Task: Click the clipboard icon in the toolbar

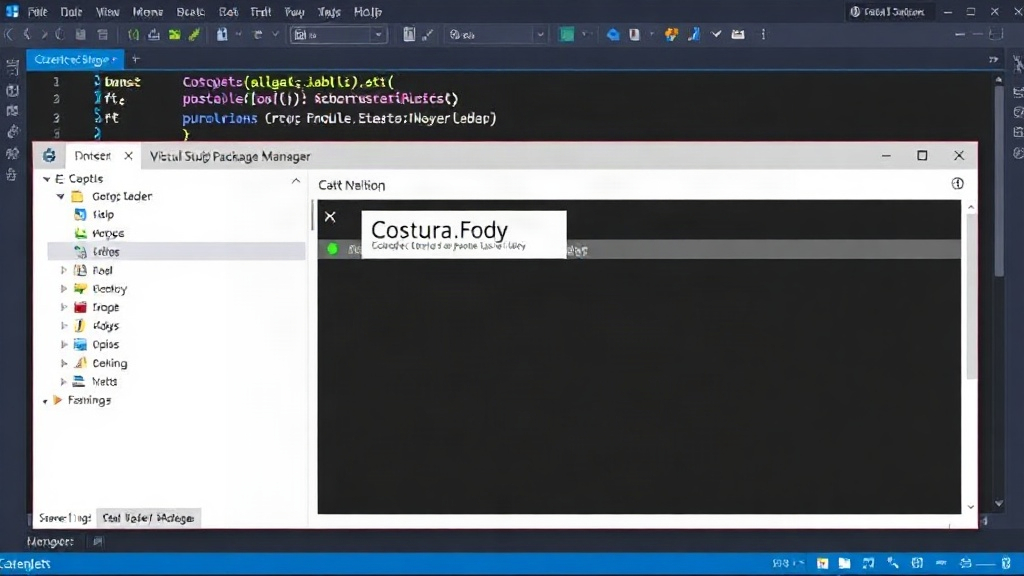Action: (409, 35)
